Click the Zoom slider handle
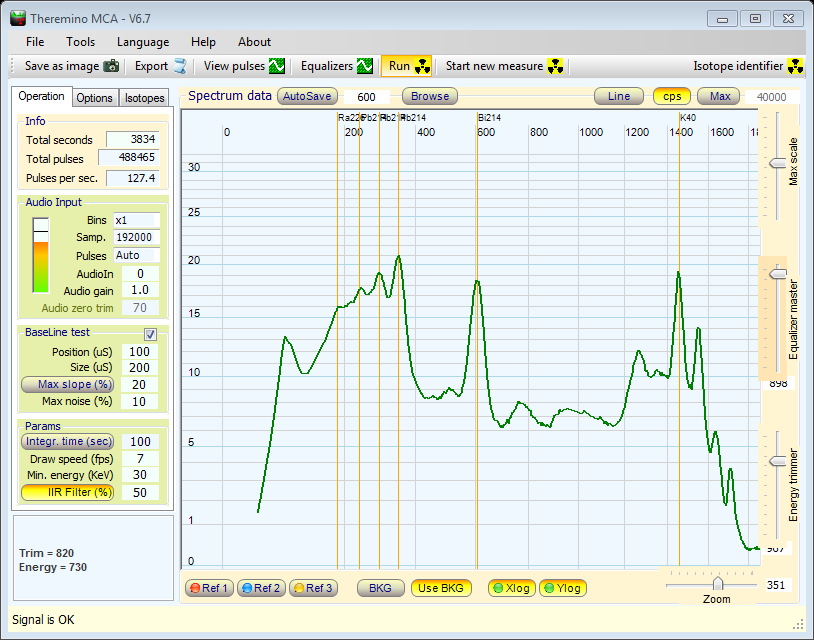 coord(717,584)
